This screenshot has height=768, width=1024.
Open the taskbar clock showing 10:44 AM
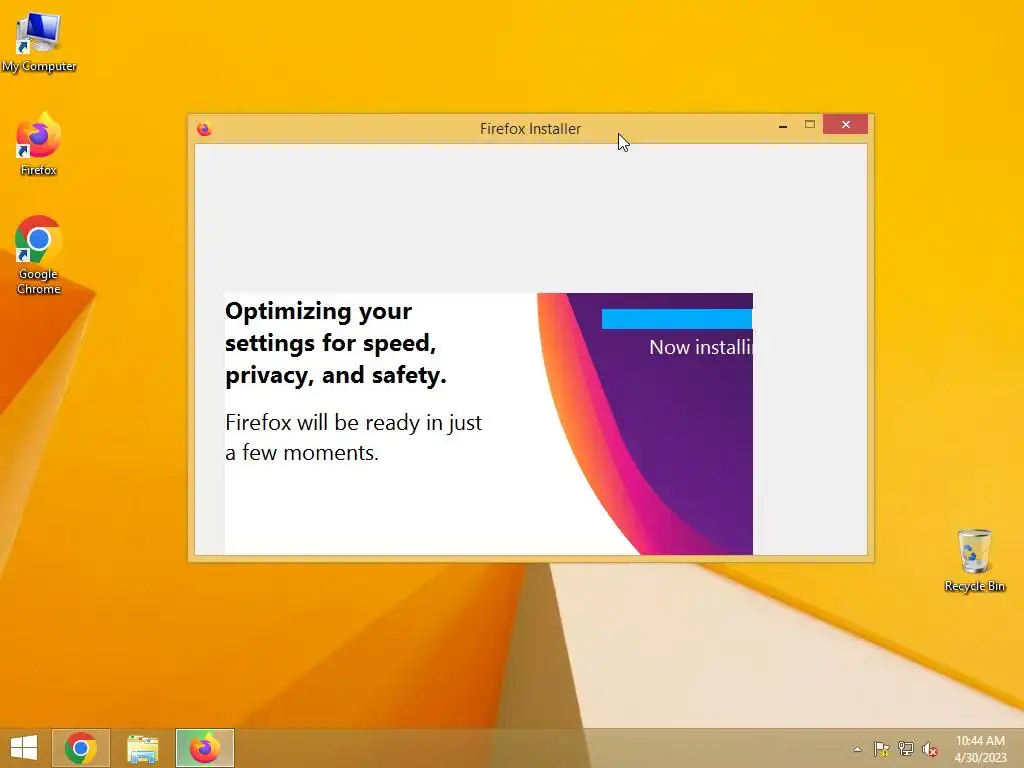(x=980, y=749)
